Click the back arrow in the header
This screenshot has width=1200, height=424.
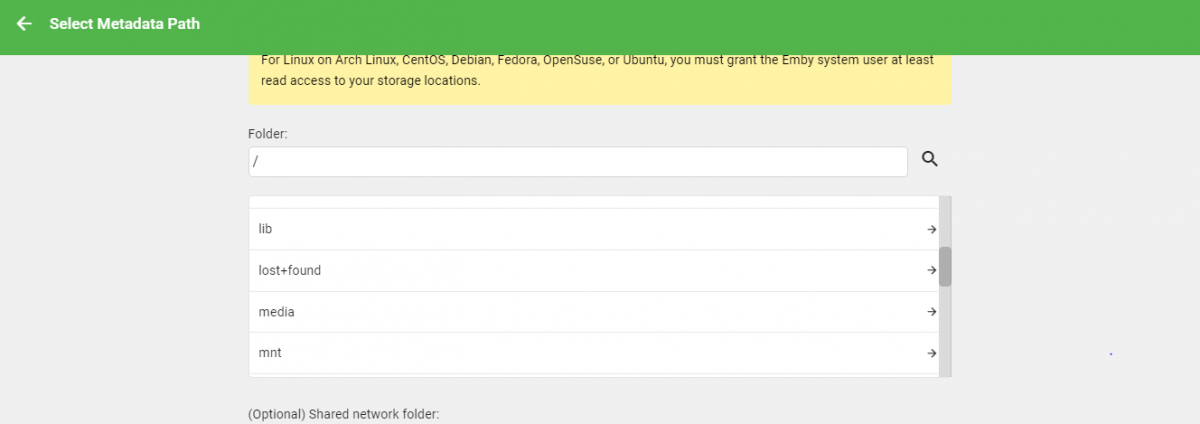pos(25,23)
